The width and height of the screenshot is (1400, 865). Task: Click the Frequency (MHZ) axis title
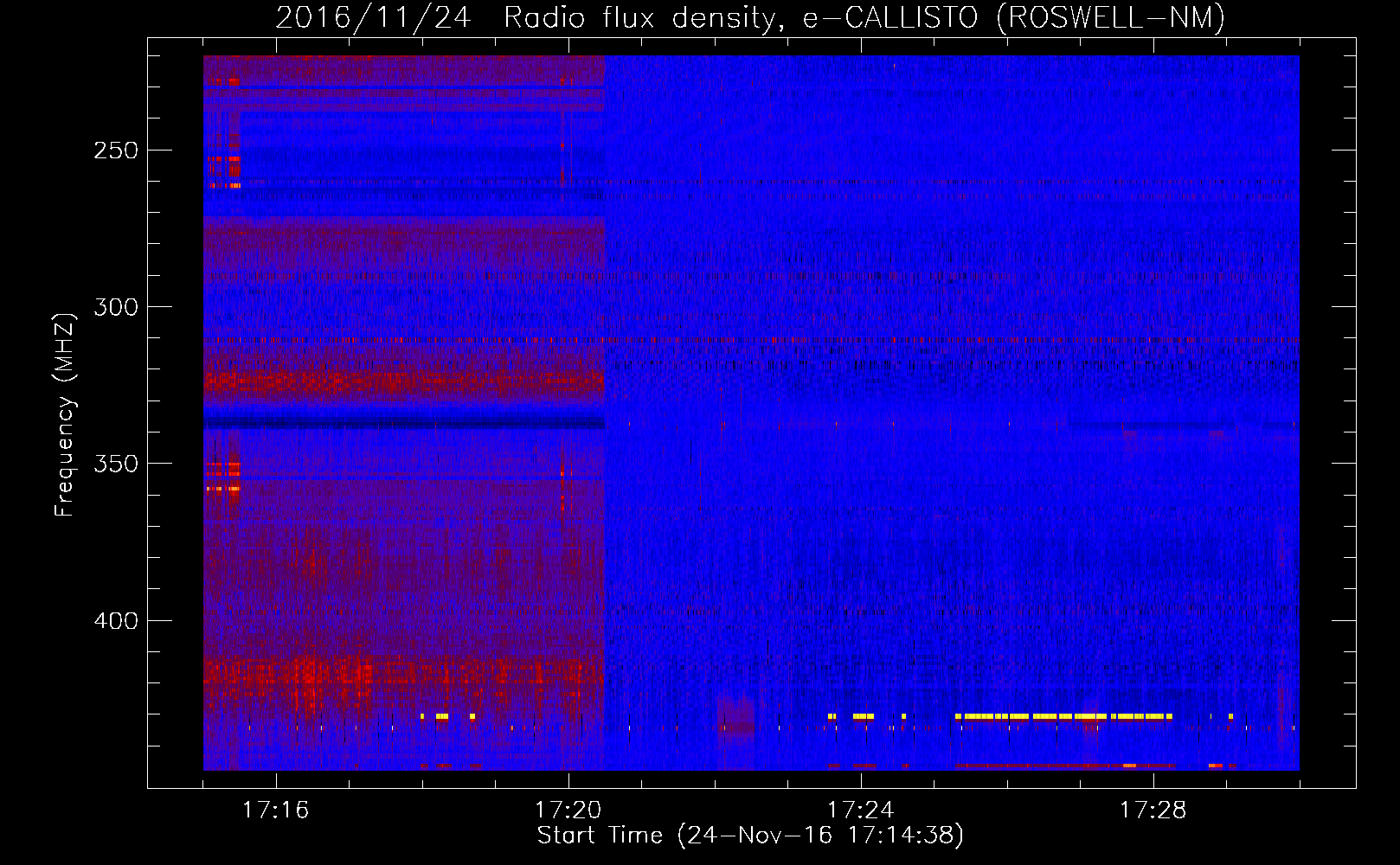65,414
